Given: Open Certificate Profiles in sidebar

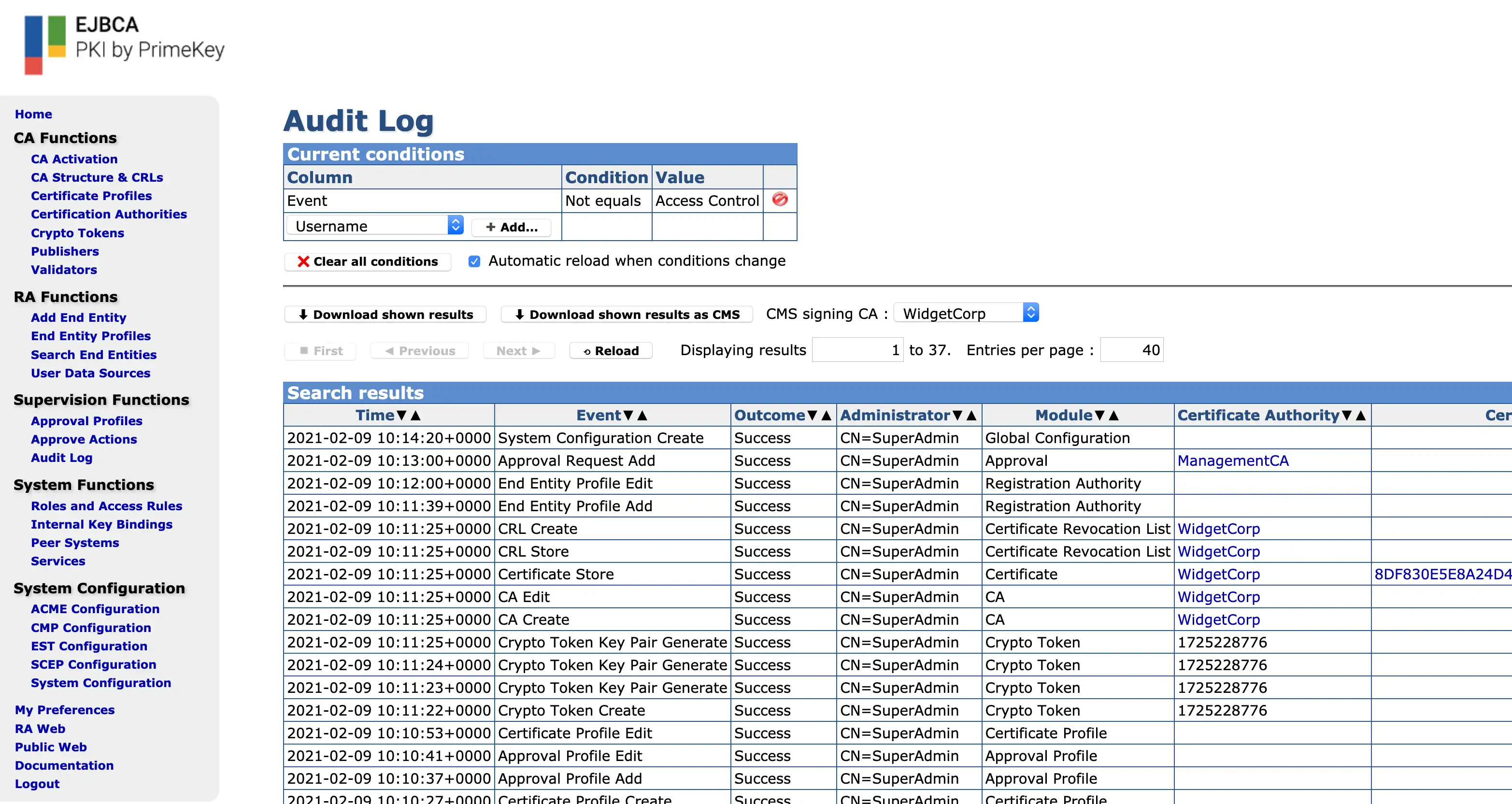Looking at the screenshot, I should point(91,196).
